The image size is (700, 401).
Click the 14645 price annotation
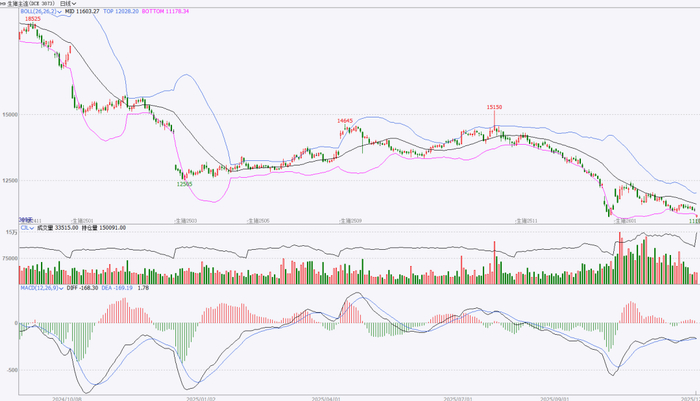[345, 121]
